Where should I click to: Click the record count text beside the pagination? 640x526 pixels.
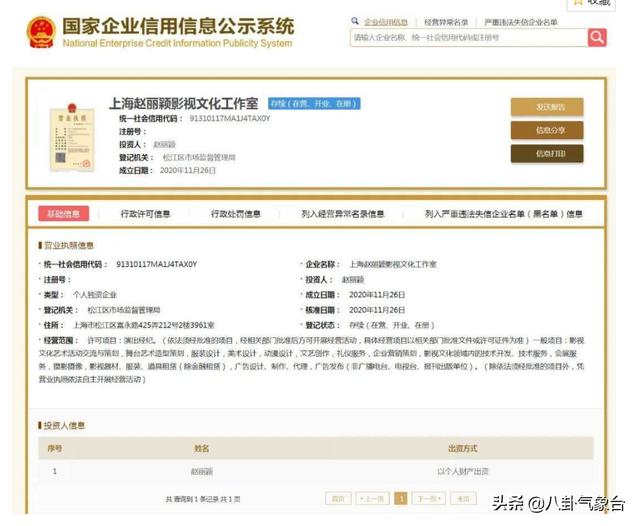point(202,499)
